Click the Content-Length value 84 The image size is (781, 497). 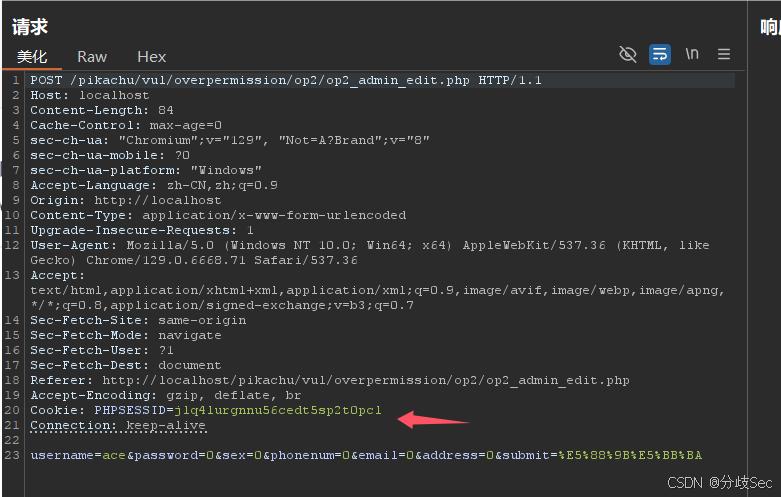click(166, 110)
